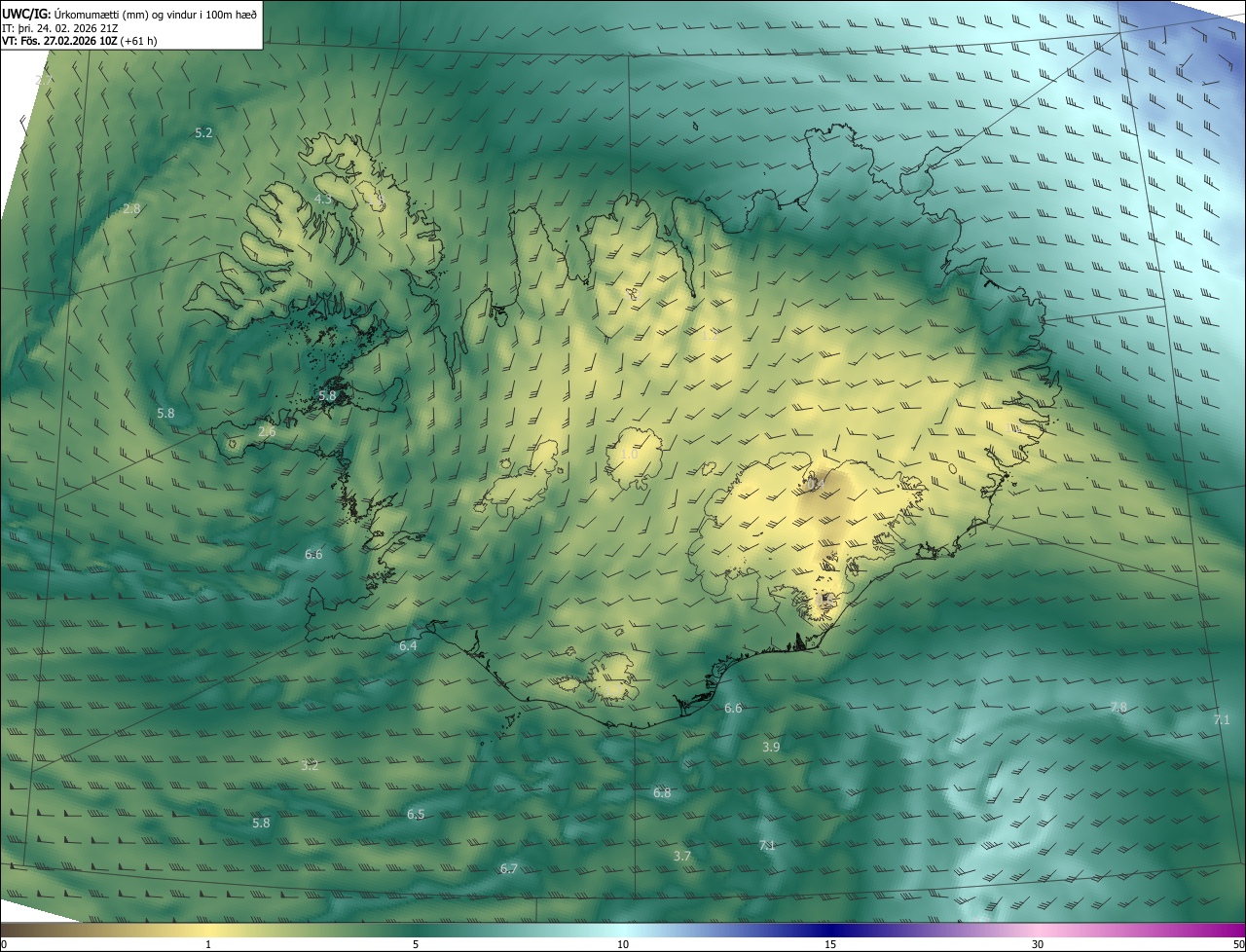The height and width of the screenshot is (952, 1246).
Task: Click the 4.3 value label on the map
Action: (x=322, y=199)
